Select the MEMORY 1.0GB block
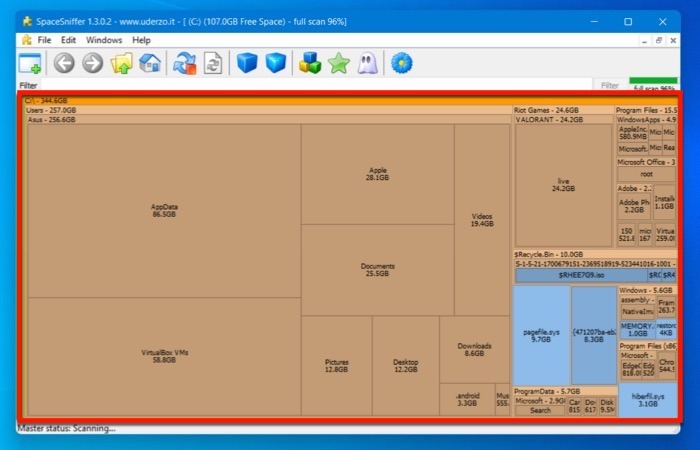The image size is (700, 450). [638, 330]
